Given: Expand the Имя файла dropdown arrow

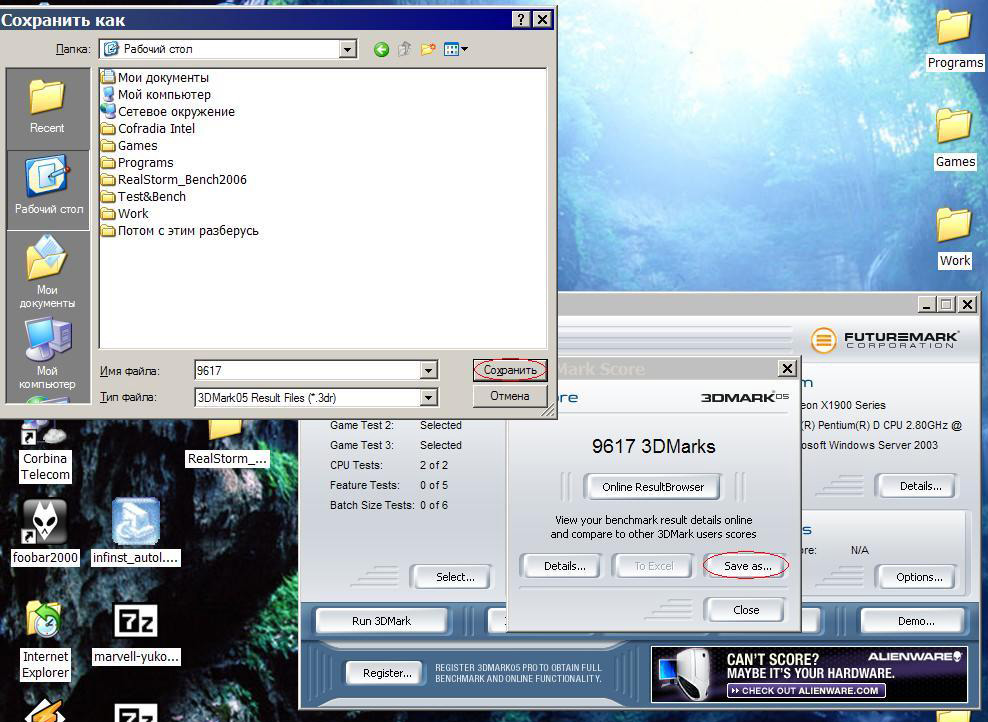Looking at the screenshot, I should point(428,370).
